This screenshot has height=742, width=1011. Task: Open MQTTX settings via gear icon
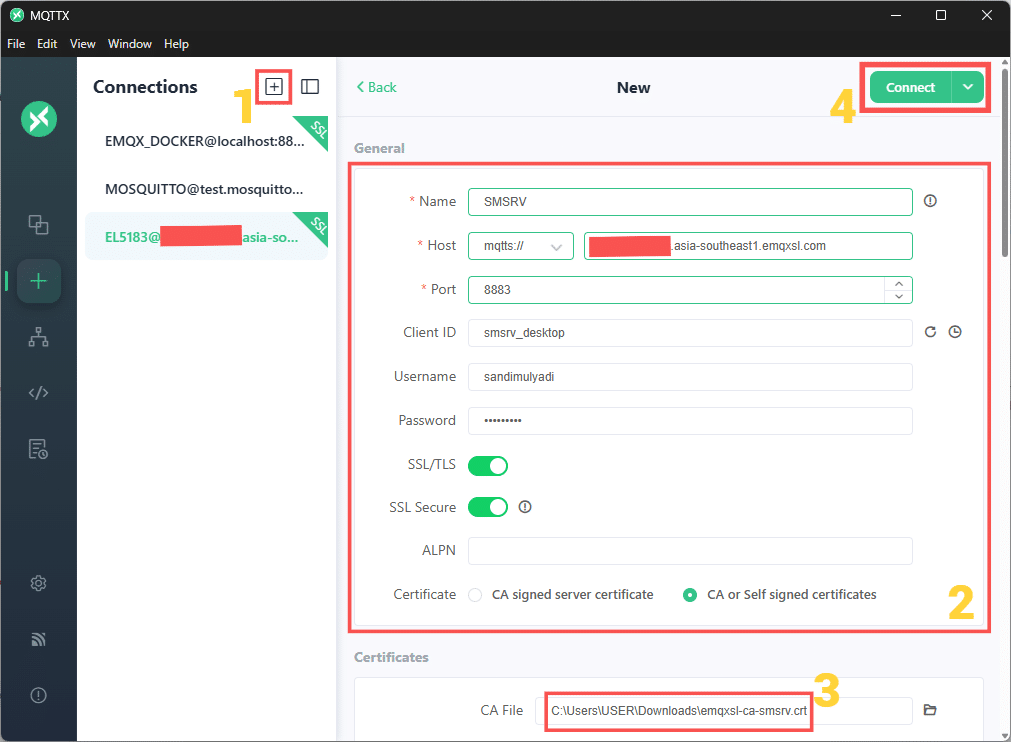point(38,583)
